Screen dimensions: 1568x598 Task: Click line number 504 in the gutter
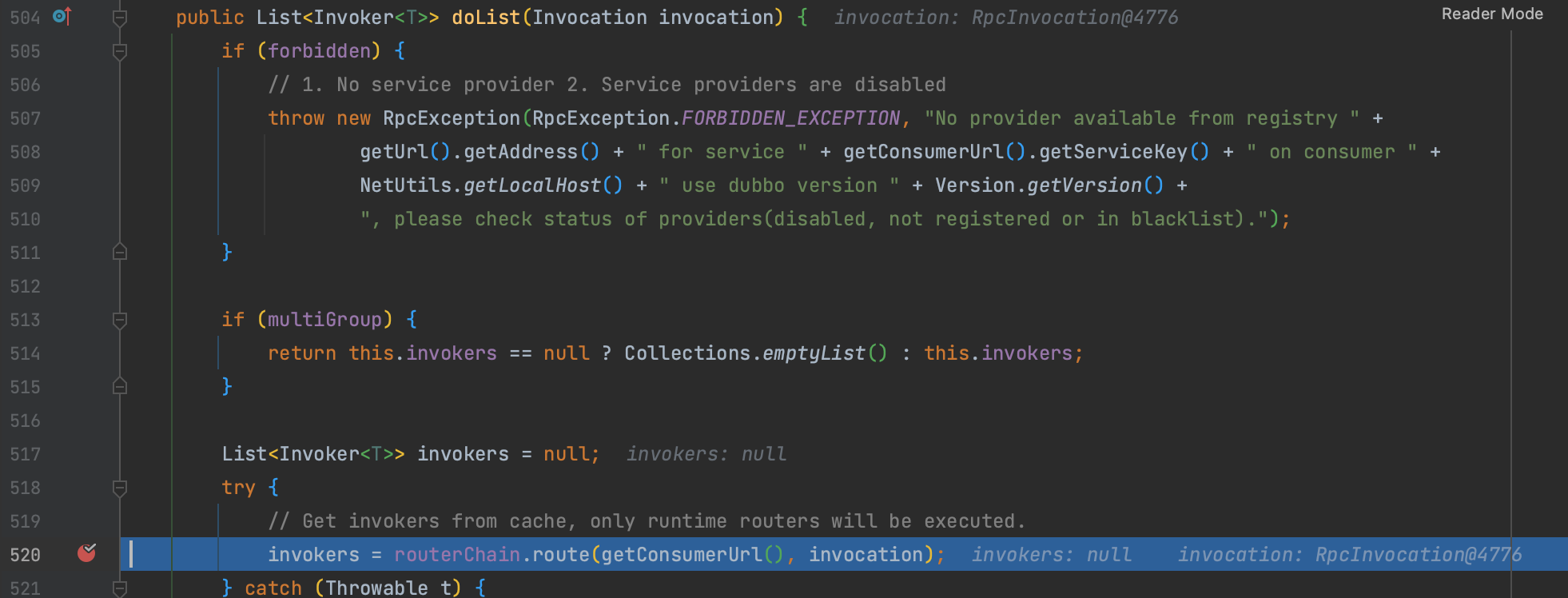point(25,18)
